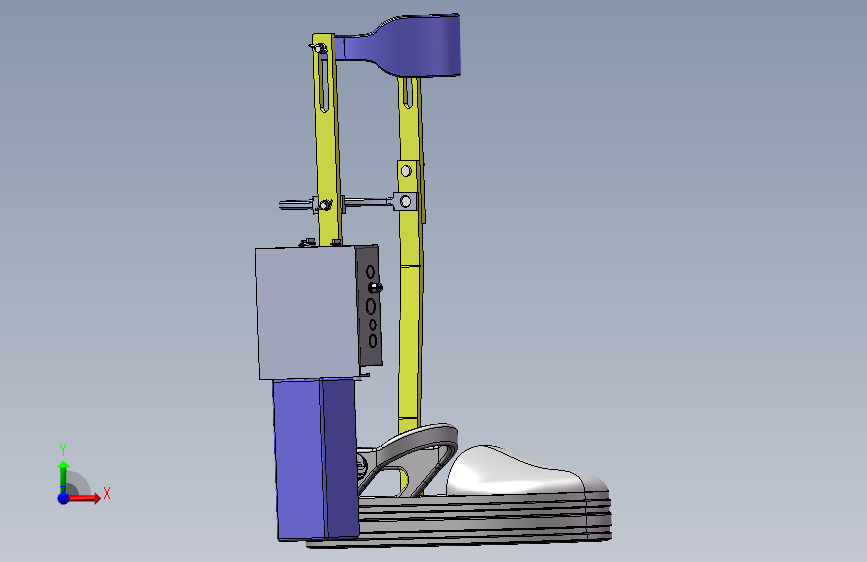Select the blue rectangular box under the gray box

[316, 459]
